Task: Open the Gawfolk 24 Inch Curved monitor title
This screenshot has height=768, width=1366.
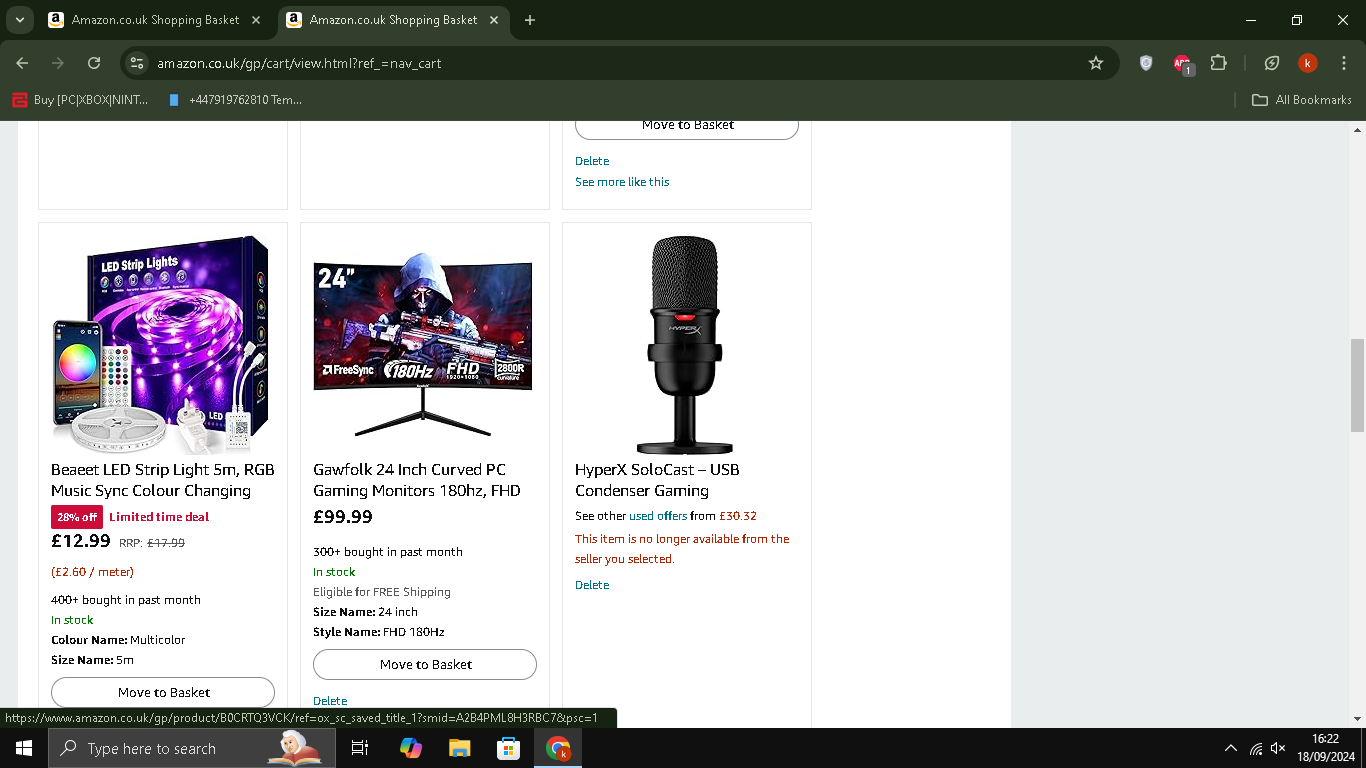Action: 417,480
